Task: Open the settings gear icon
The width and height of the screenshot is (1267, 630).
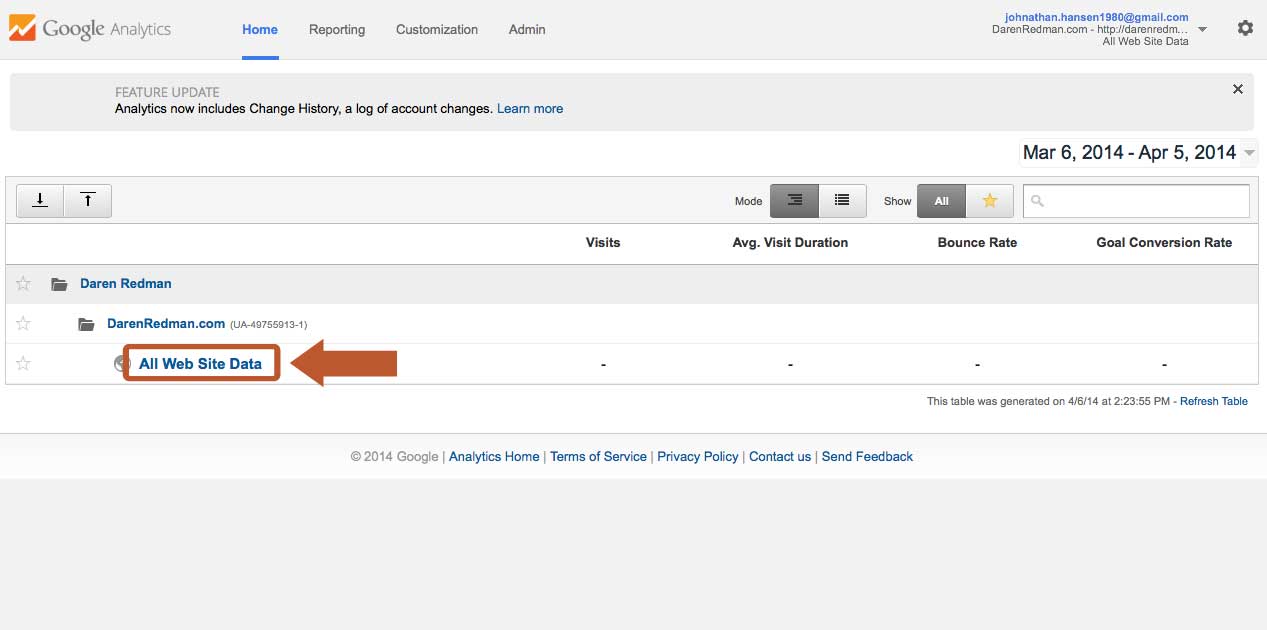Action: (x=1245, y=29)
